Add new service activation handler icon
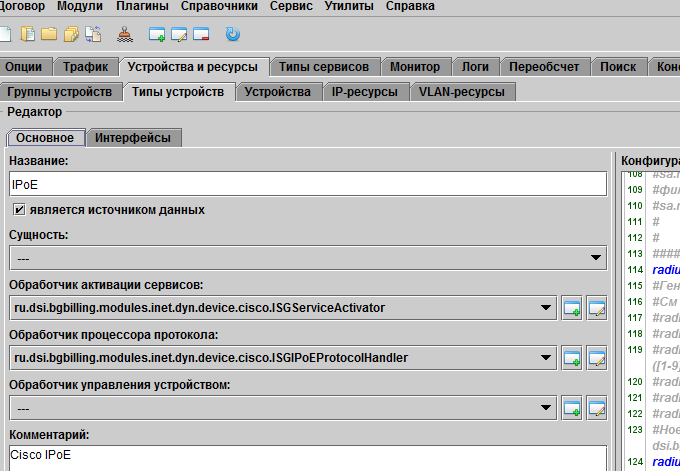 tap(572, 308)
